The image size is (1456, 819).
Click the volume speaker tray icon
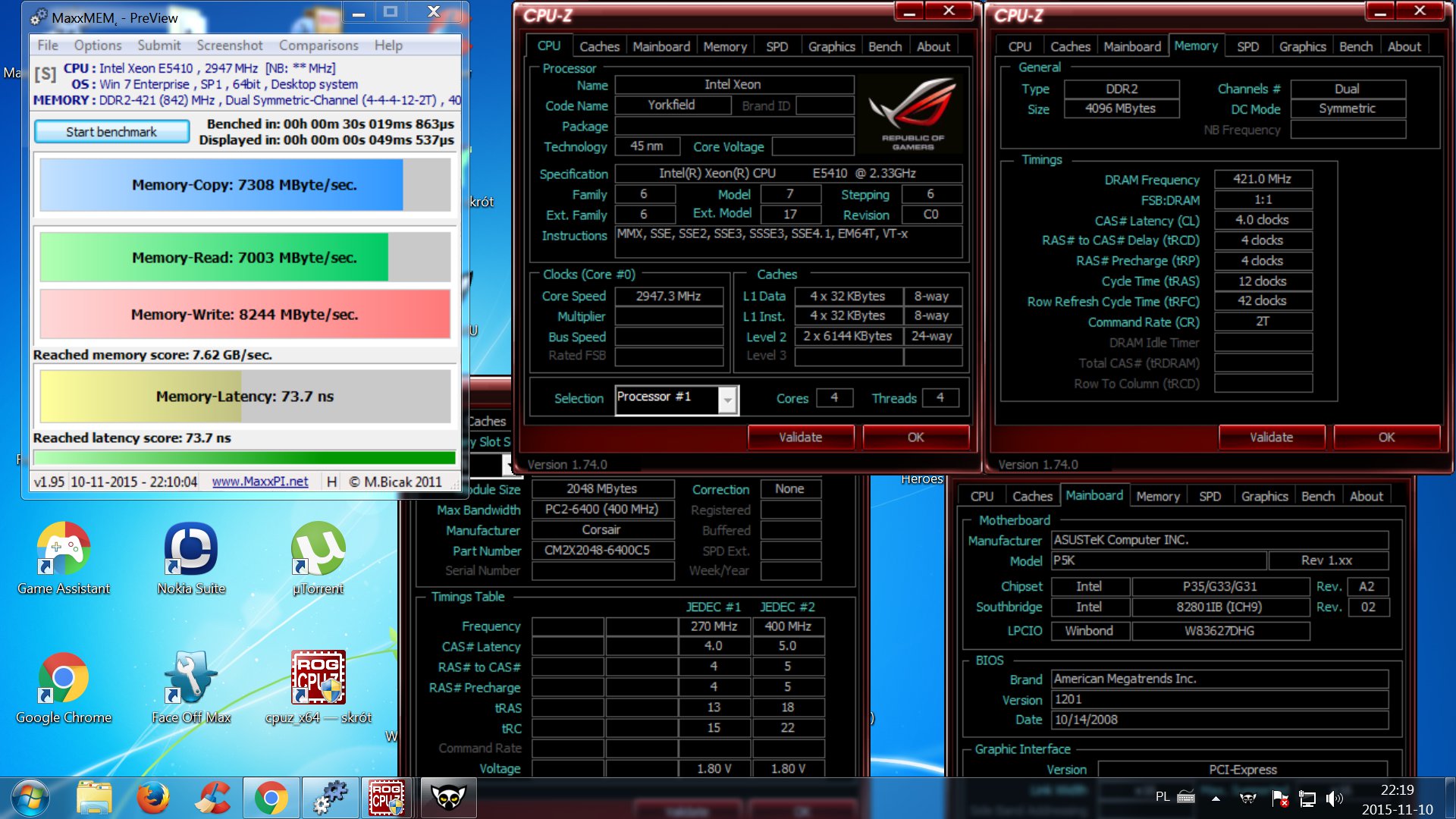click(x=1334, y=798)
